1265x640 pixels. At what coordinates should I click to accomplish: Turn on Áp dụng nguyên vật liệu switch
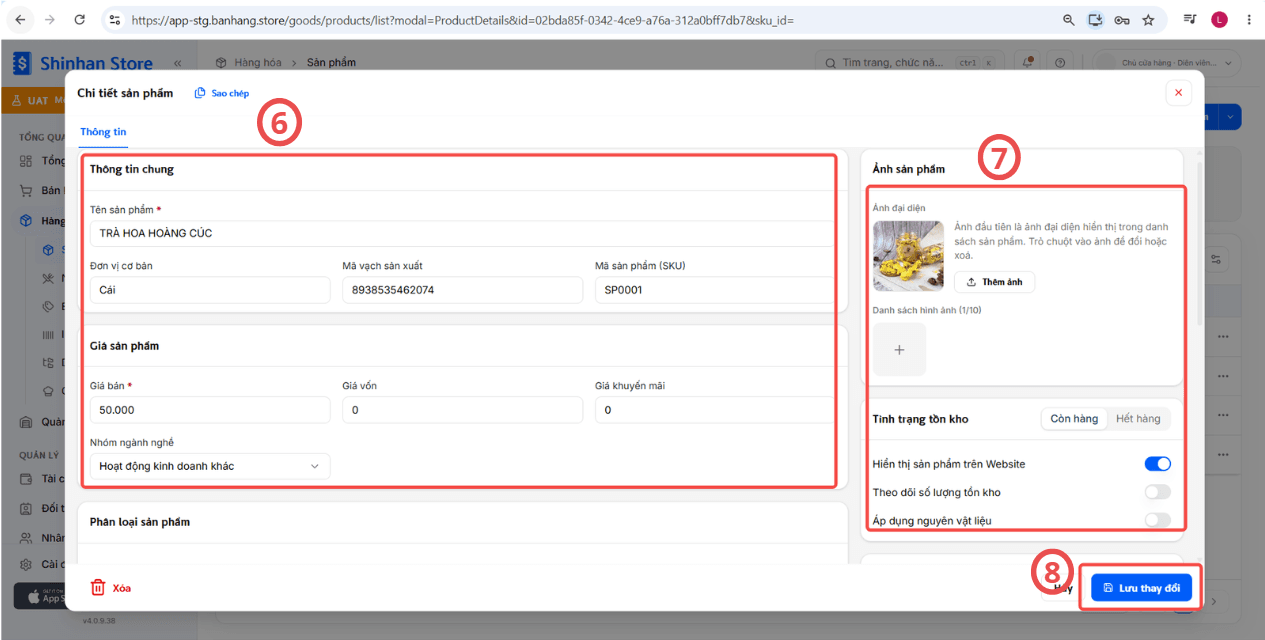point(1157,520)
